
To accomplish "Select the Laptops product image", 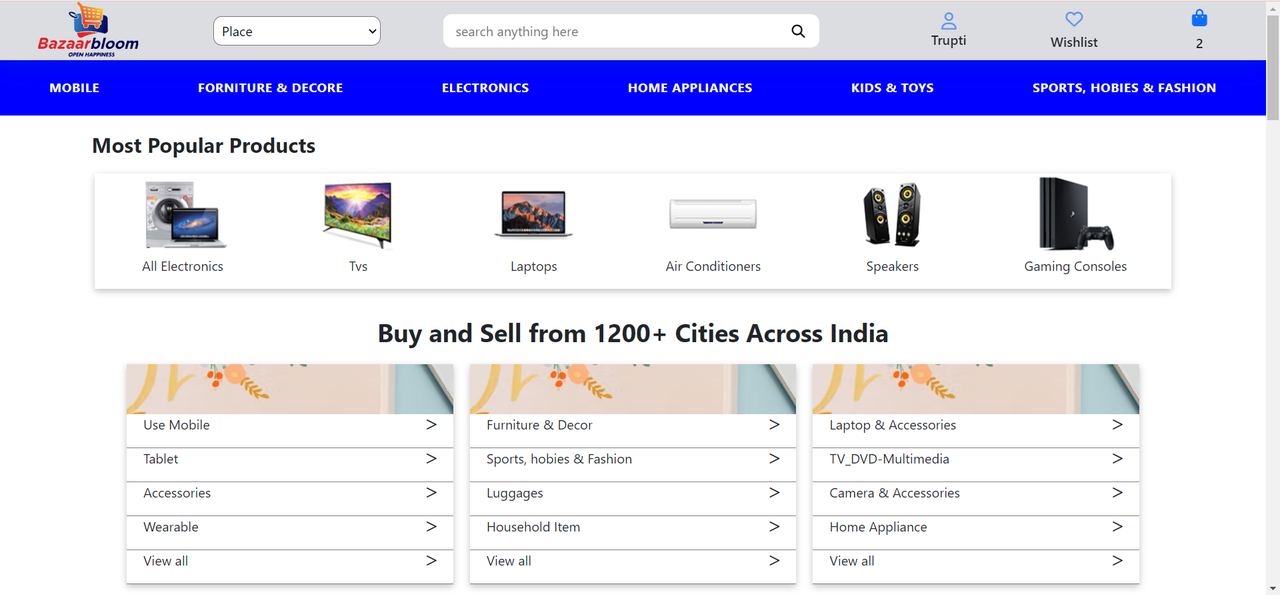I will pyautogui.click(x=534, y=214).
